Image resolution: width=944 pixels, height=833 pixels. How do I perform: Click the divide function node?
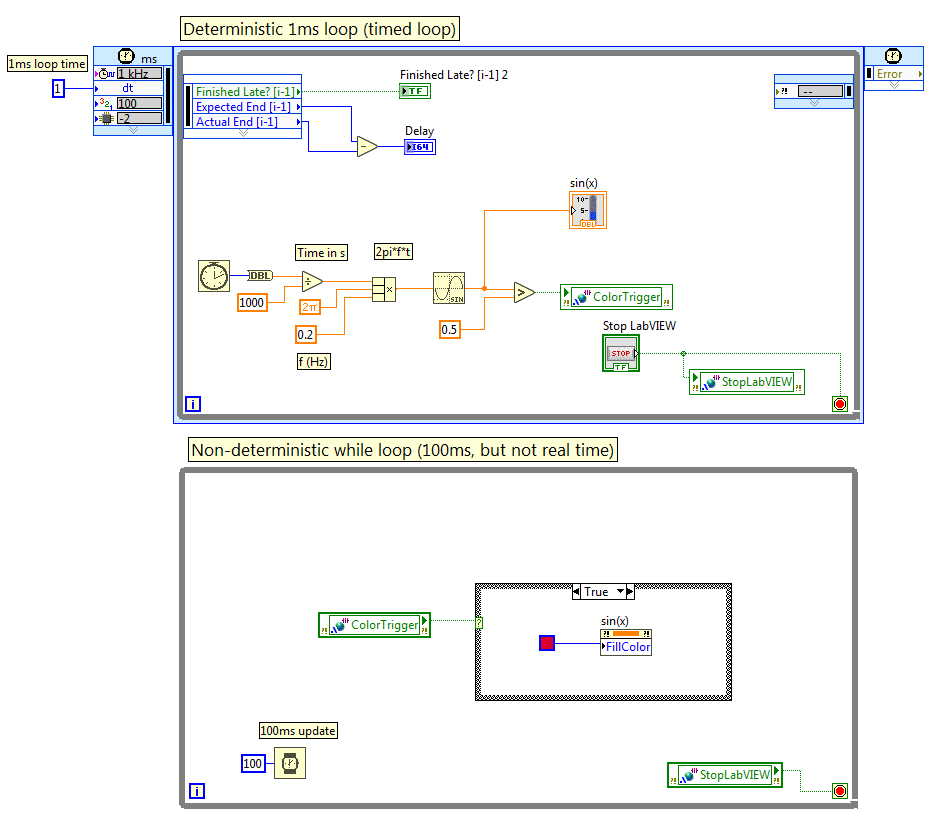[x=312, y=281]
